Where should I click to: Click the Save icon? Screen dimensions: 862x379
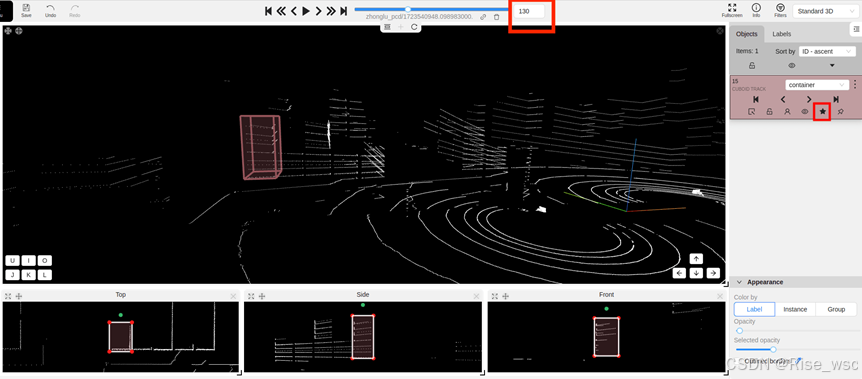tap(26, 8)
